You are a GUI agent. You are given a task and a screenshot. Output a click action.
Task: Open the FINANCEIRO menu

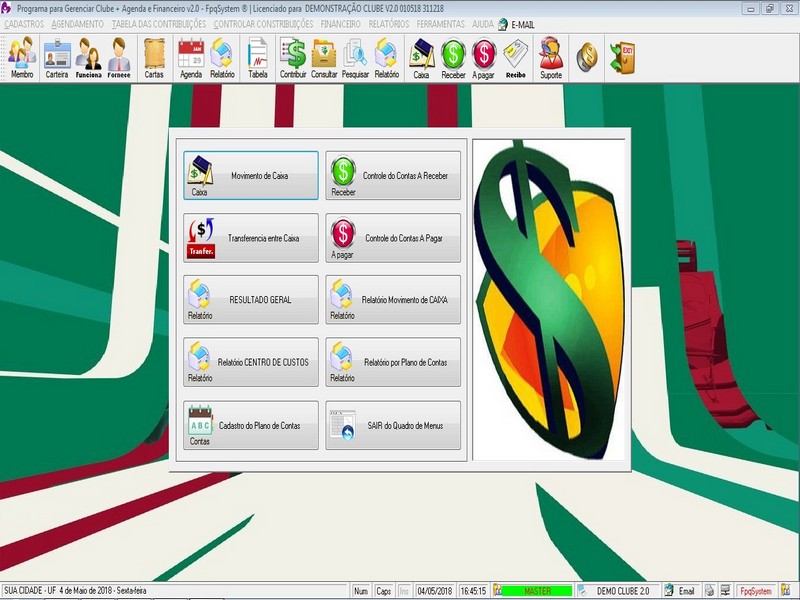click(340, 23)
